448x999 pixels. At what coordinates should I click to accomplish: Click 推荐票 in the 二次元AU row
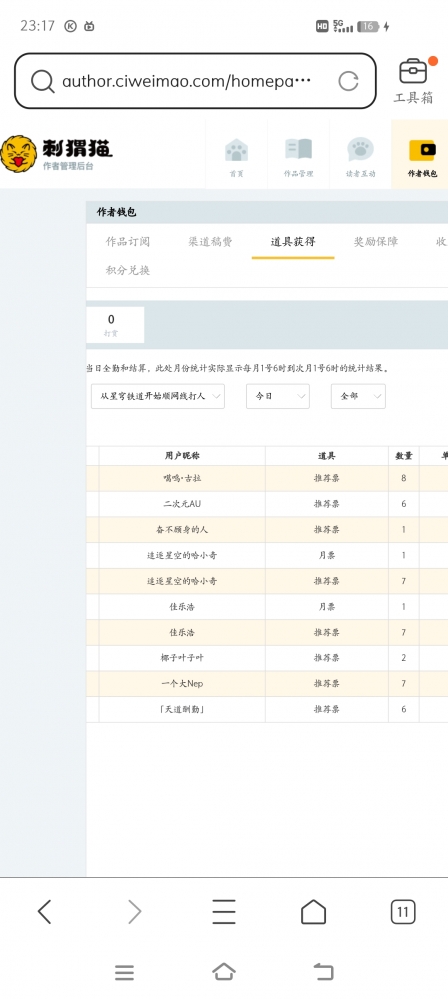(327, 504)
